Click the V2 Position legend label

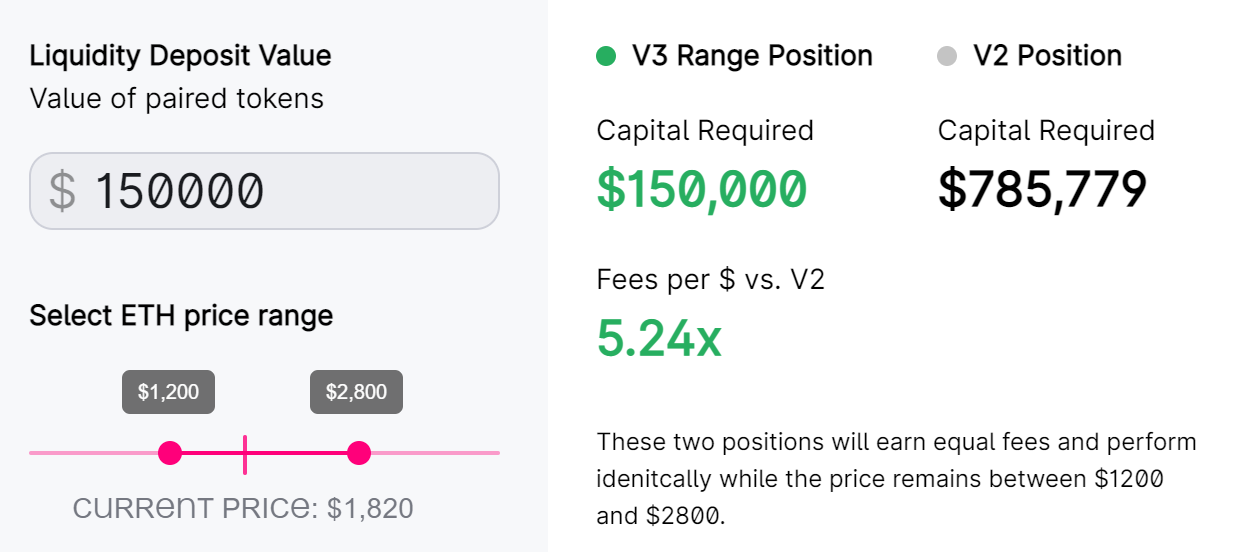coord(1047,56)
